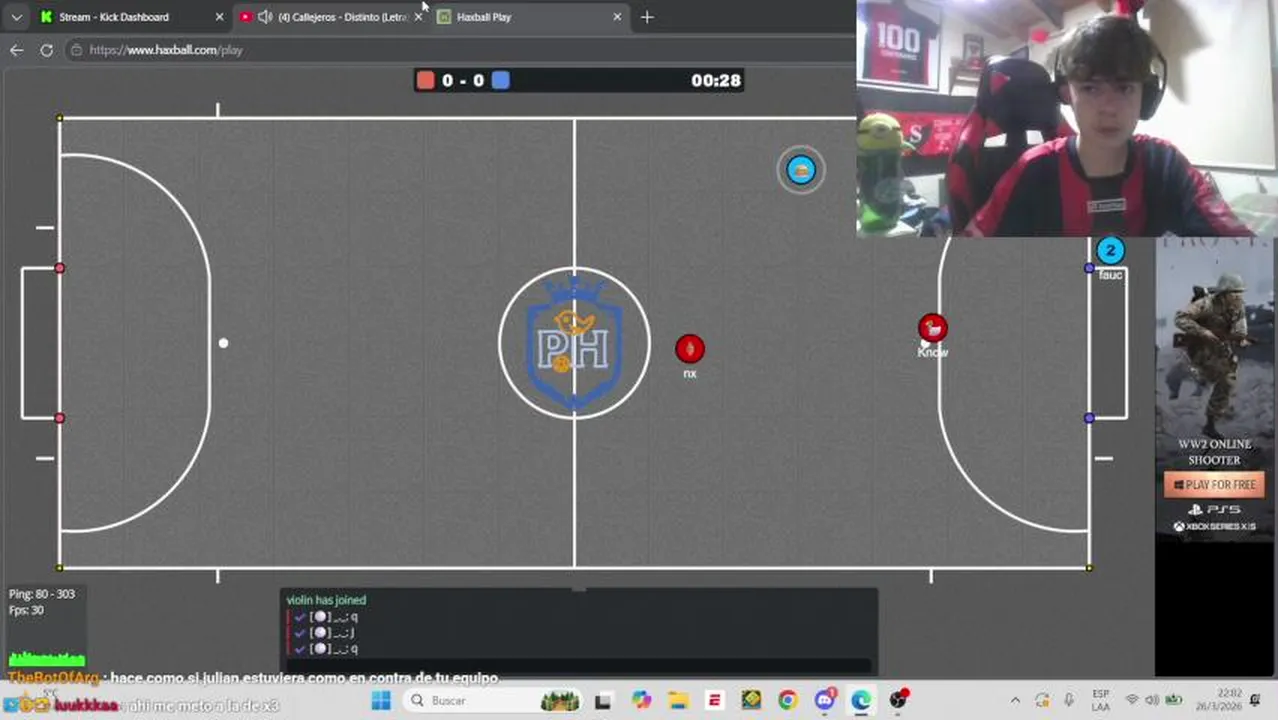Image resolution: width=1278 pixels, height=720 pixels.
Task: Switch to the Callejeros - Distinto YouTube tab
Action: click(x=330, y=17)
